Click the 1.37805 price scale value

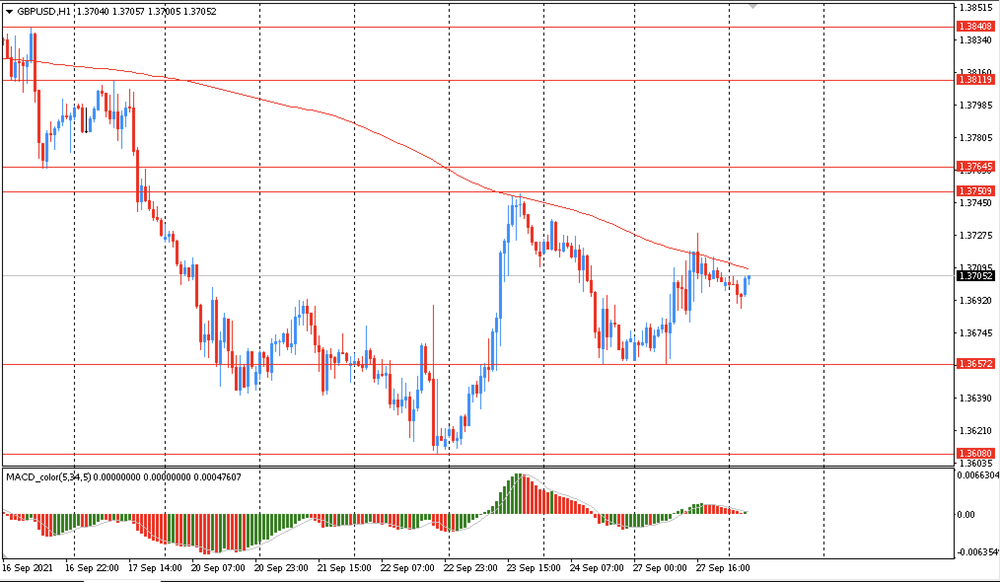click(976, 138)
